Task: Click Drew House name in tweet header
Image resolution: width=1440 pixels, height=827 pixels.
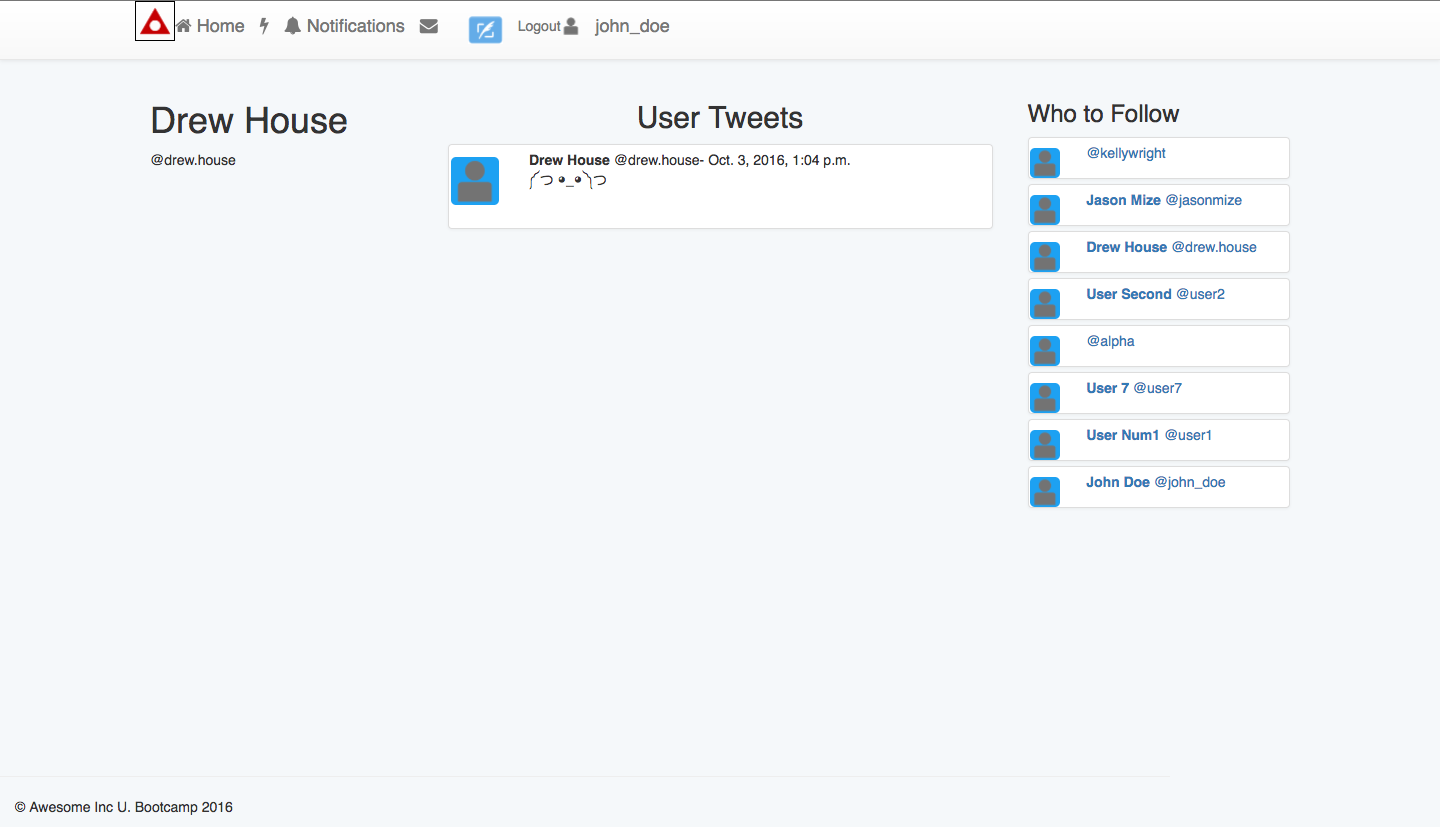Action: 569,160
